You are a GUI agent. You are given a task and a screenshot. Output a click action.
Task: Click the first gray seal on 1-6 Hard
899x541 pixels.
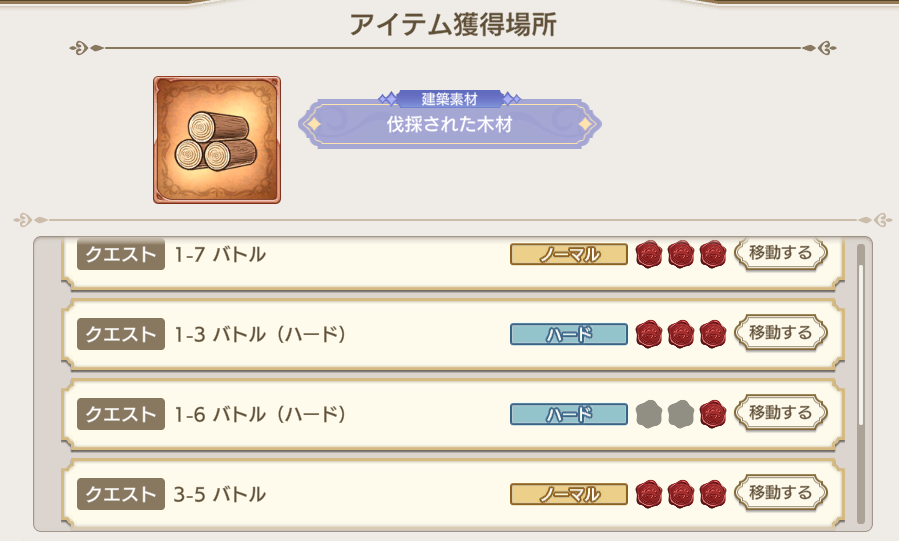[x=650, y=413]
